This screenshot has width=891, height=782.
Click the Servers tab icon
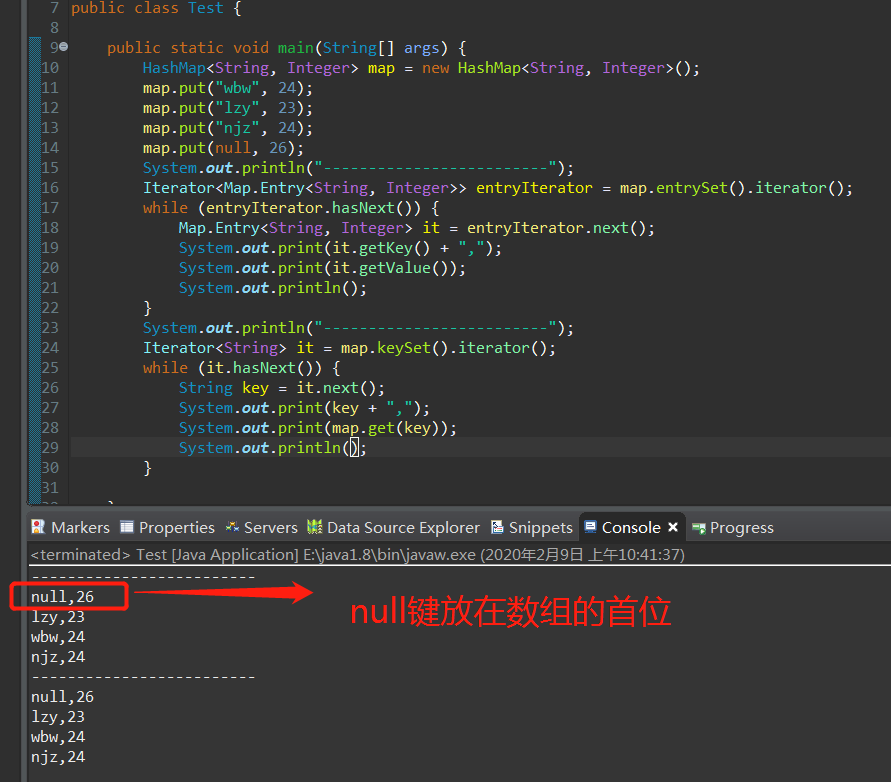pos(232,527)
